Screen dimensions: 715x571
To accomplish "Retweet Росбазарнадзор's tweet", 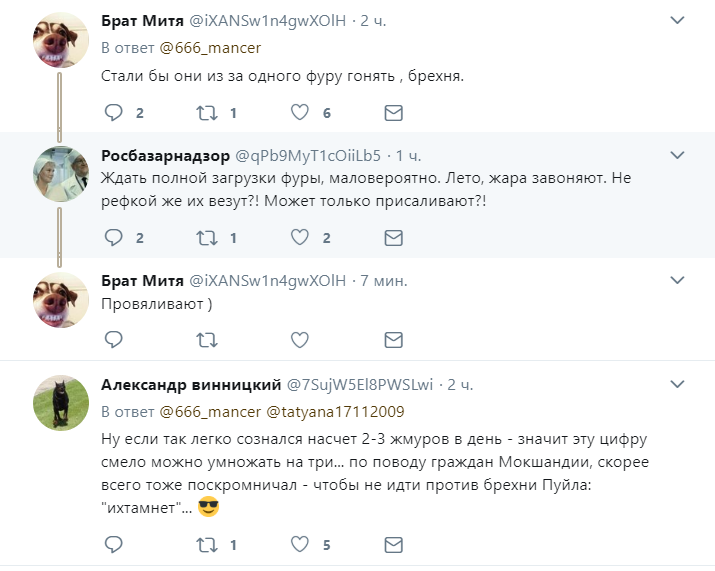I will pos(207,238).
